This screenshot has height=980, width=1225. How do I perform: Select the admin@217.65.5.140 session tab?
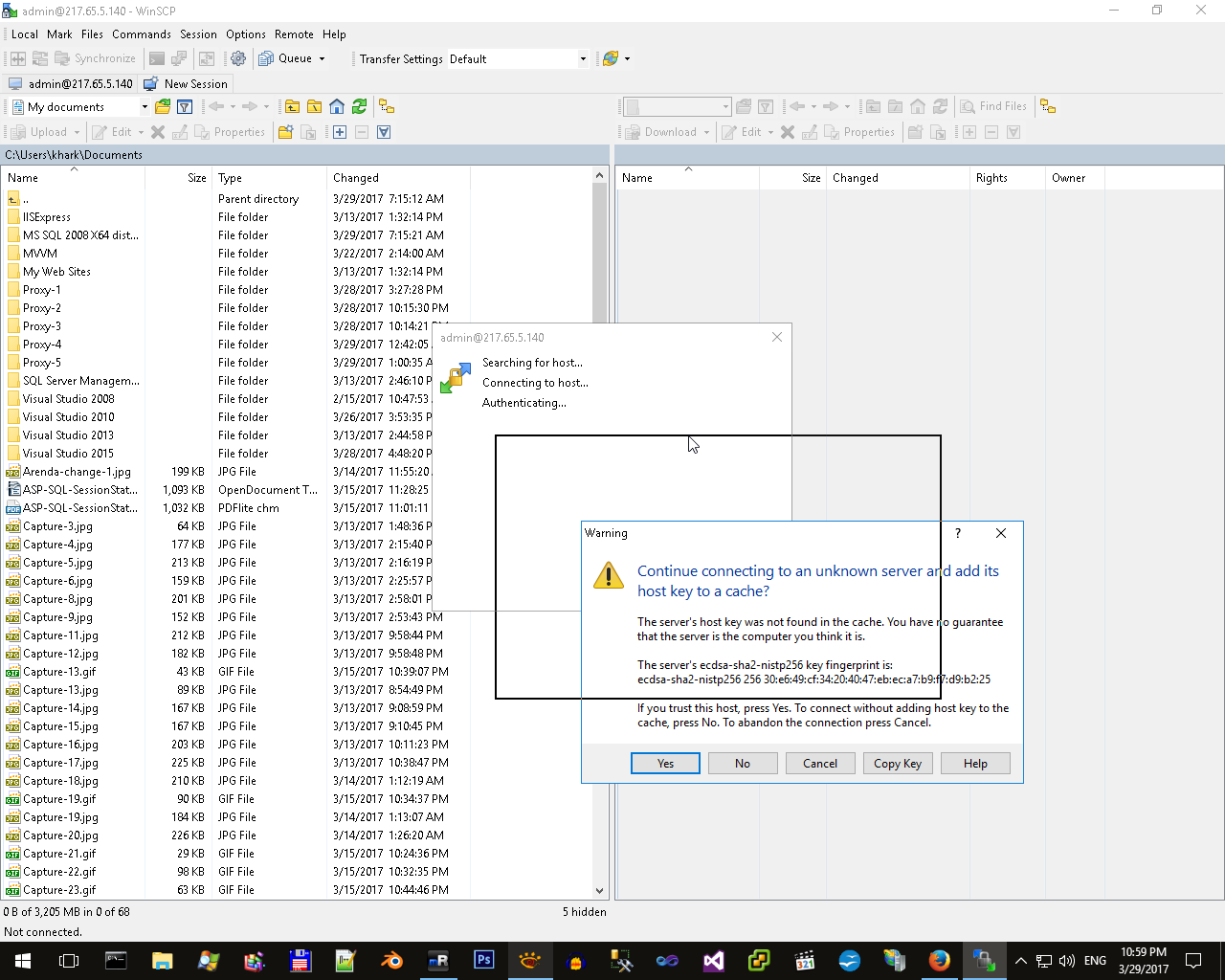71,83
